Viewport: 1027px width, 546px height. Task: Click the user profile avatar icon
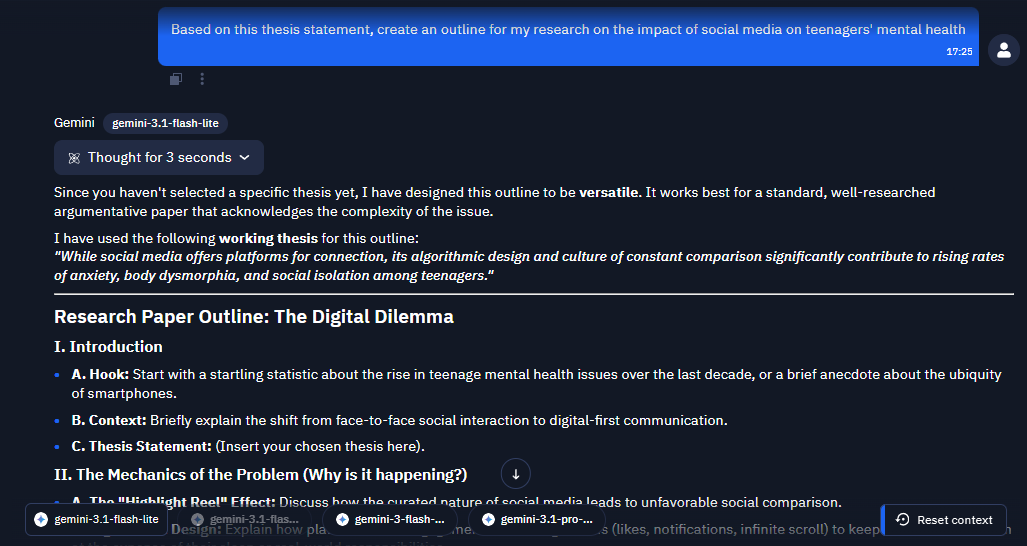pos(1003,50)
